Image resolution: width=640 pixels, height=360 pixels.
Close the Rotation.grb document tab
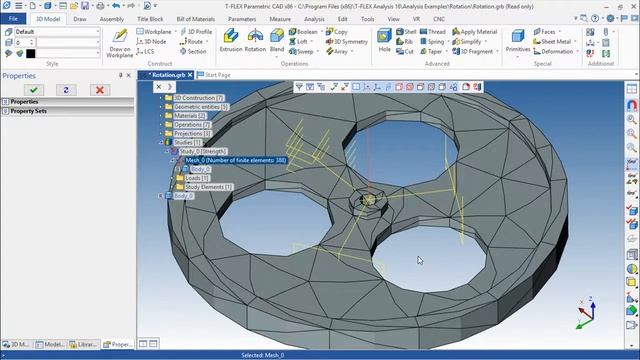(x=190, y=75)
